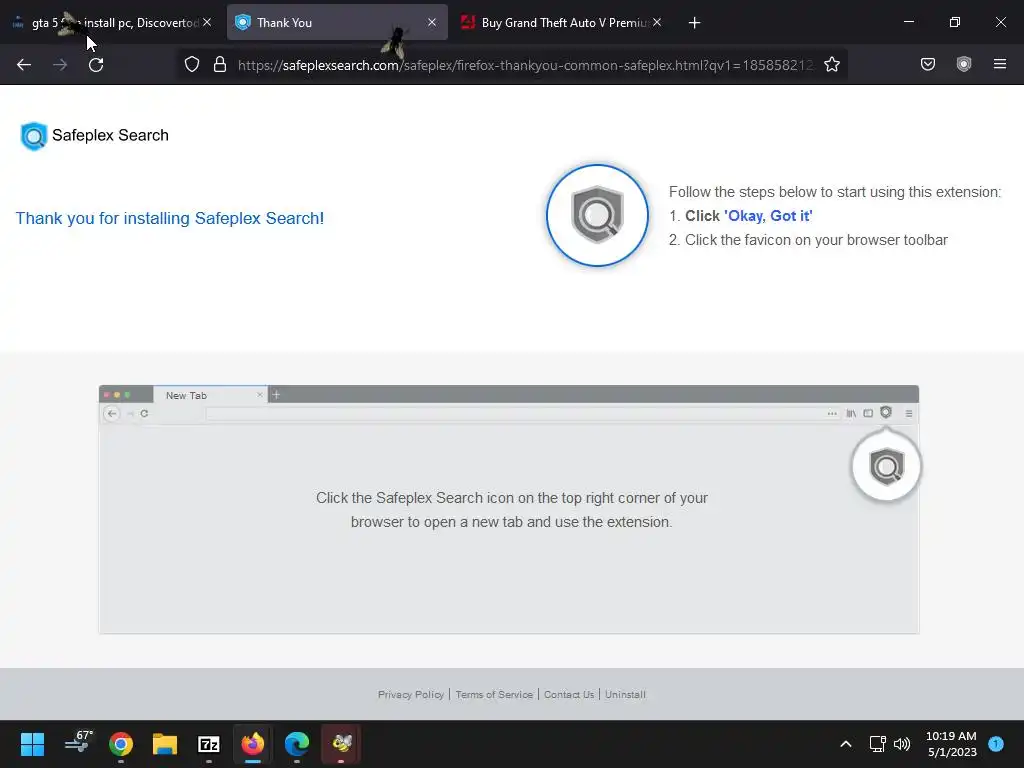
Task: Open the Firefox application menu
Action: (x=1000, y=64)
